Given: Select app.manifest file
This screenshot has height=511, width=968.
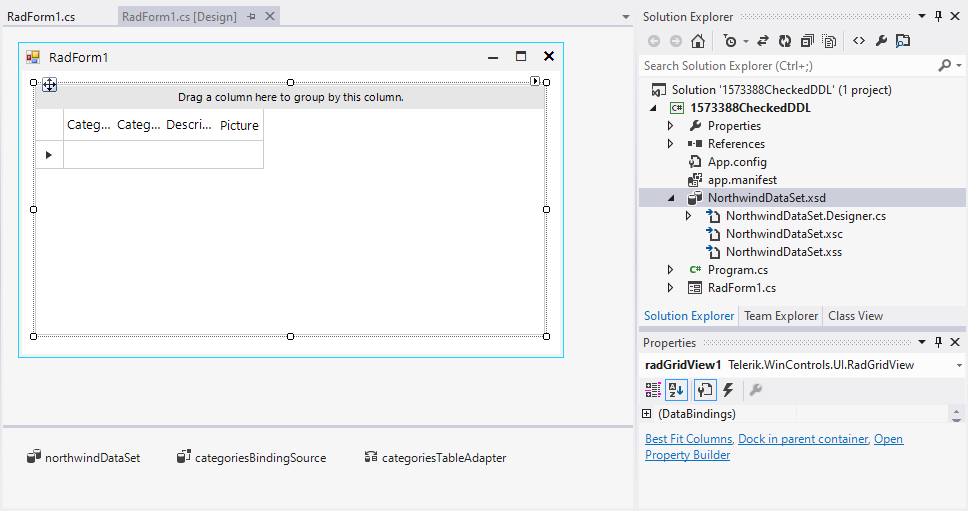Looking at the screenshot, I should click(742, 180).
